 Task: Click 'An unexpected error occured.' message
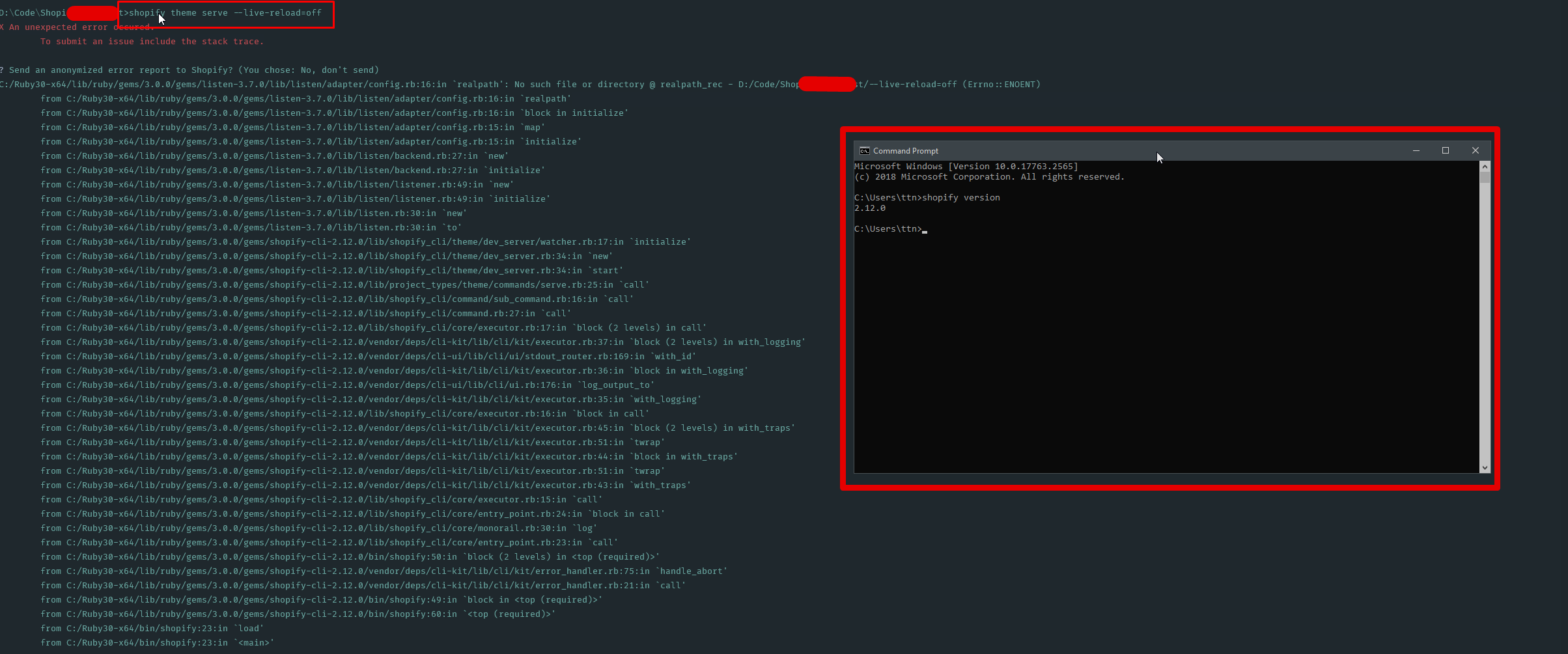point(77,27)
